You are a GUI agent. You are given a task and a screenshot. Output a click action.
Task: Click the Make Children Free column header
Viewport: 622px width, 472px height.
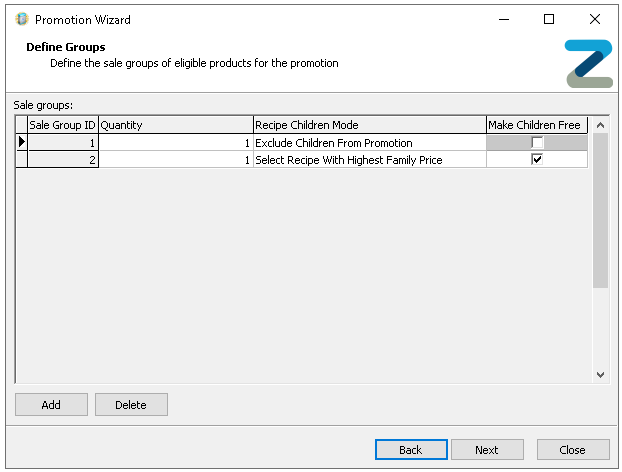click(534, 125)
